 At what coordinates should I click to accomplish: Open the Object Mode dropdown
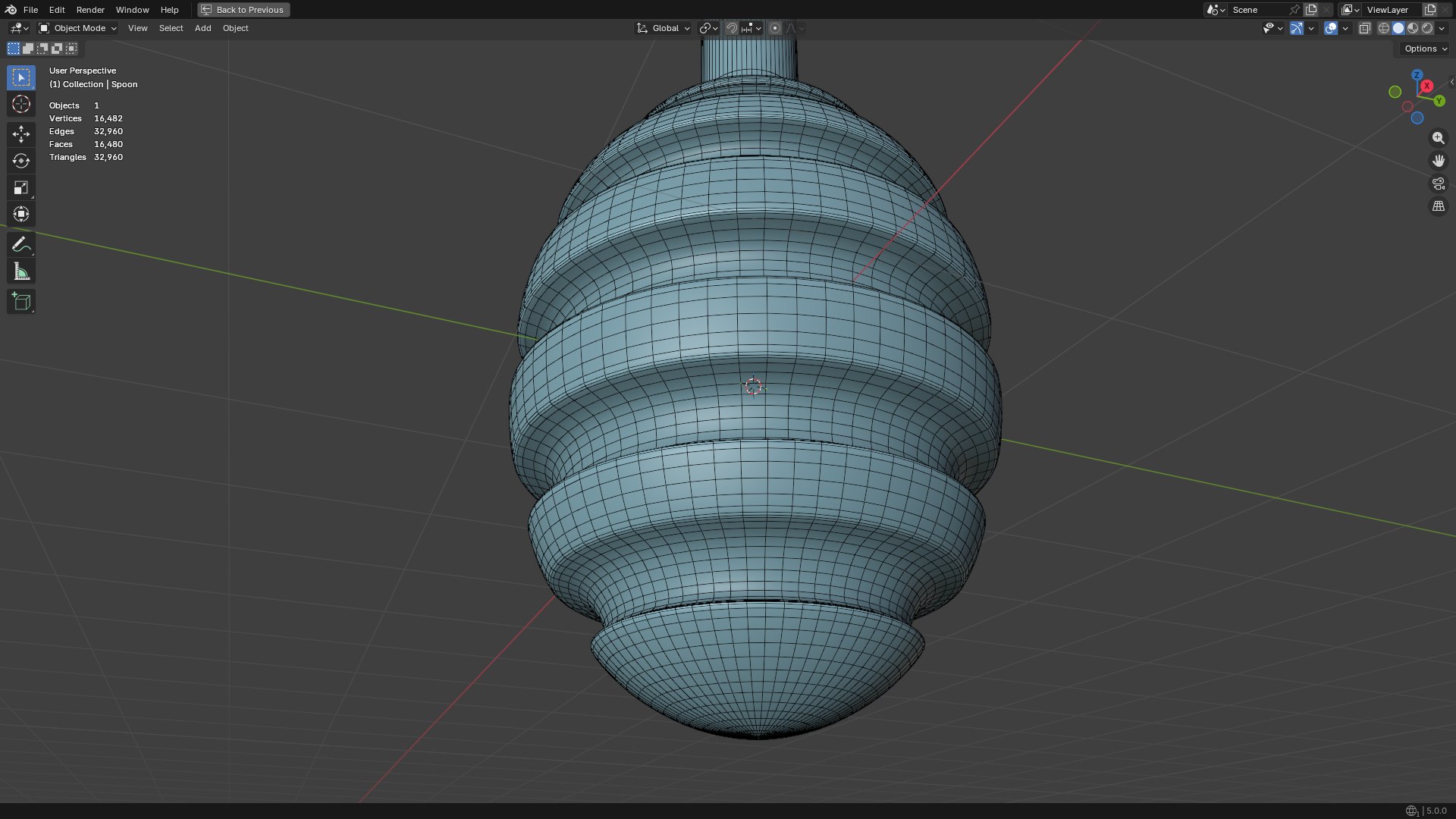(x=78, y=28)
